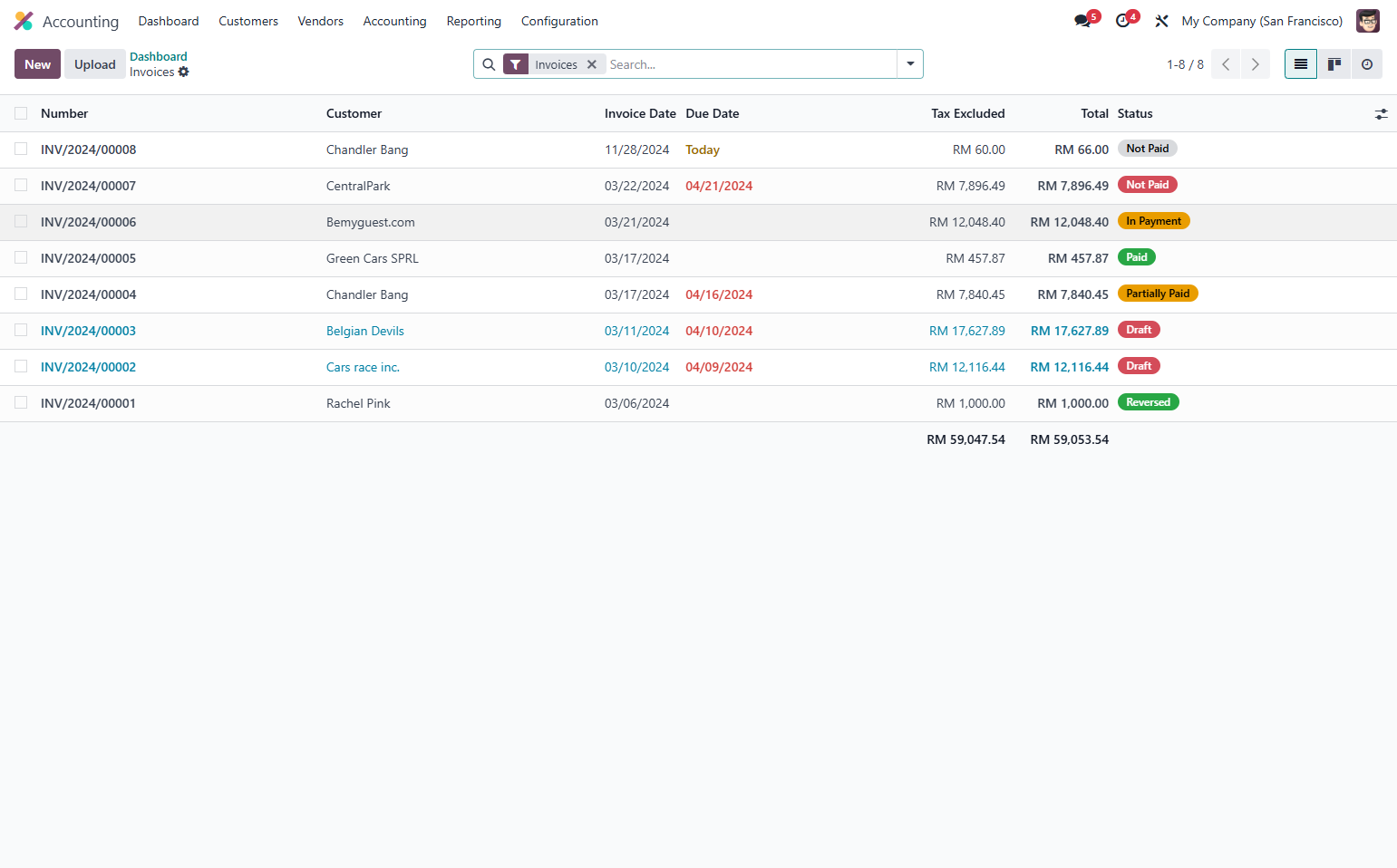Click the Partially Paid status badge
The image size is (1397, 868).
click(1158, 294)
